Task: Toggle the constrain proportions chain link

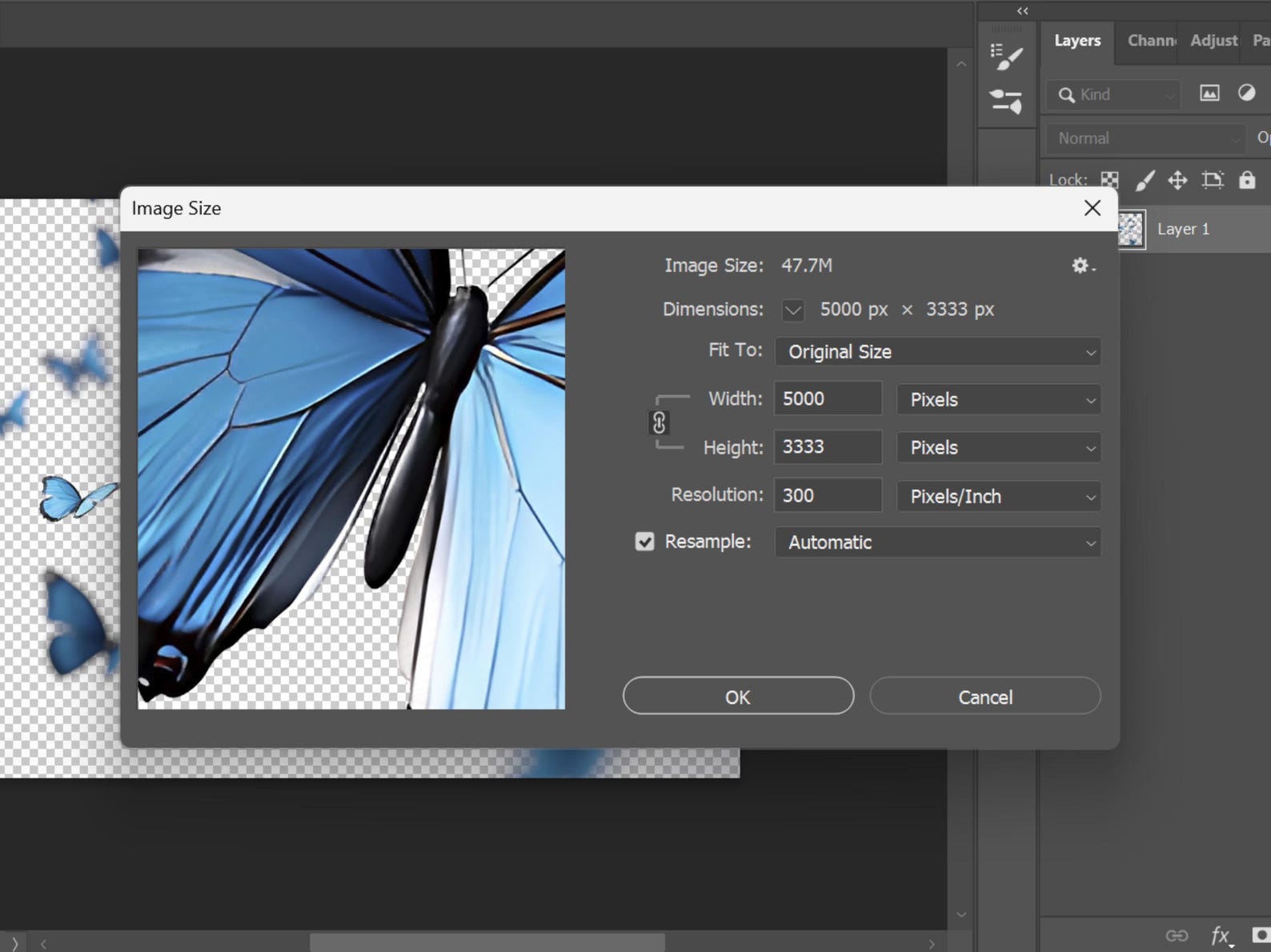Action: point(659,422)
